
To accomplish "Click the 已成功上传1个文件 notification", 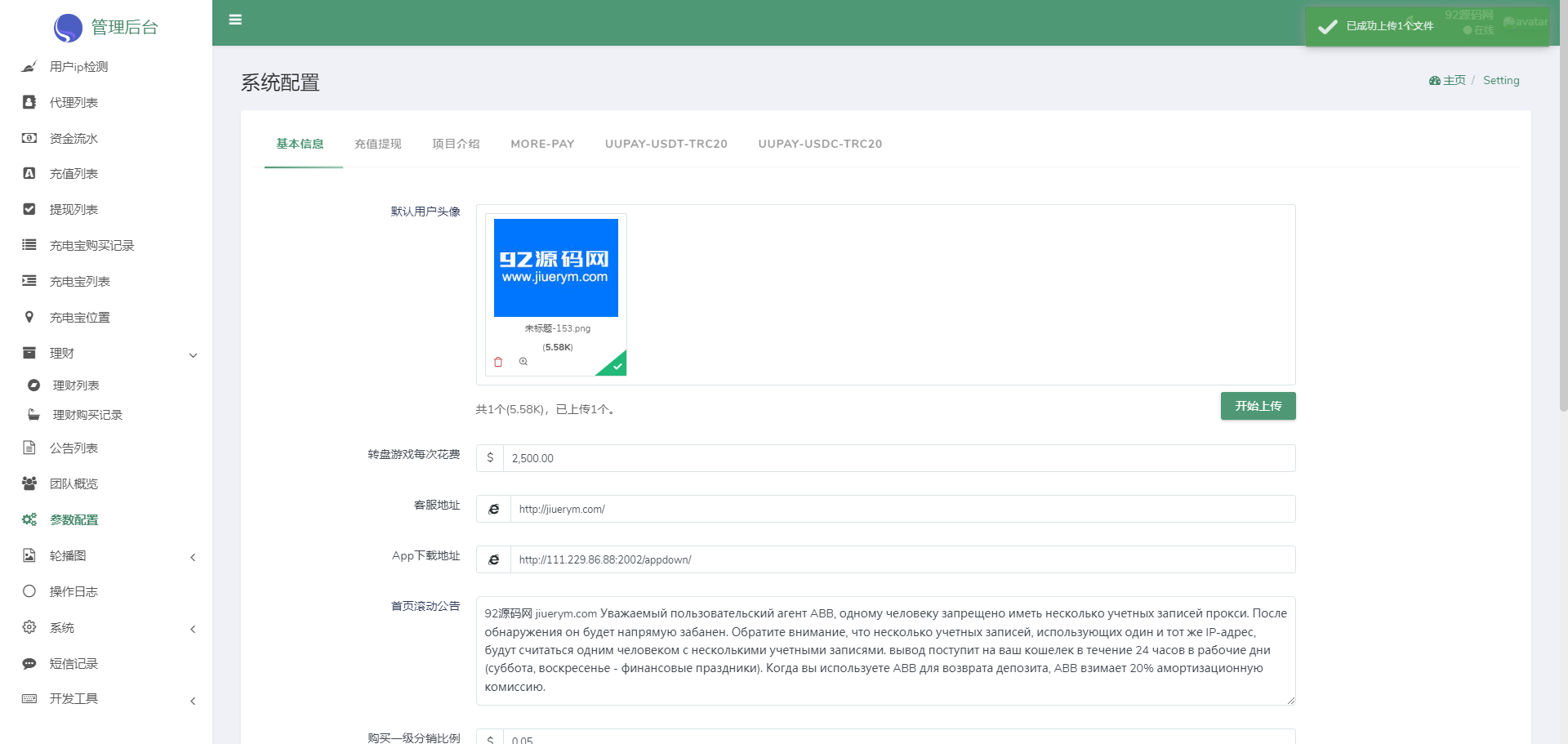I will click(x=1426, y=26).
